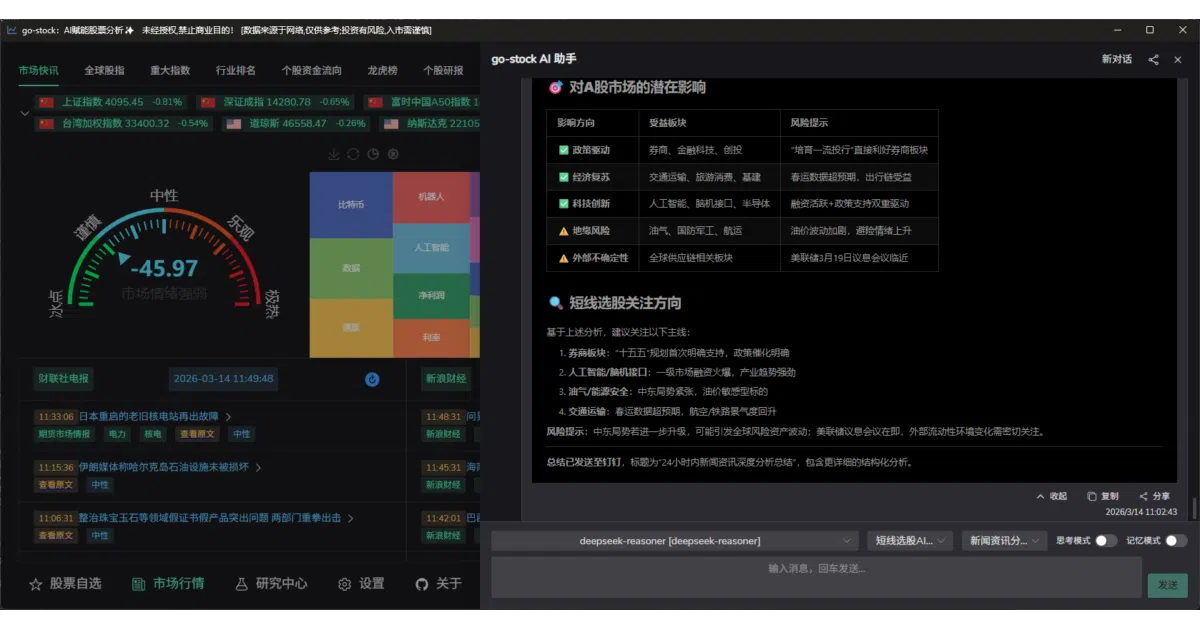The height and width of the screenshot is (630, 1200).
Task: Click the market sentiment gauge value -45.97
Action: click(164, 268)
